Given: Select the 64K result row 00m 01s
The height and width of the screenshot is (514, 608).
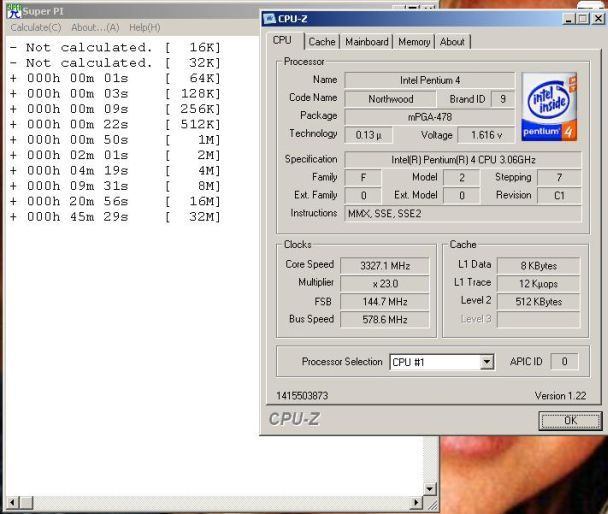Looking at the screenshot, I should tap(116, 78).
